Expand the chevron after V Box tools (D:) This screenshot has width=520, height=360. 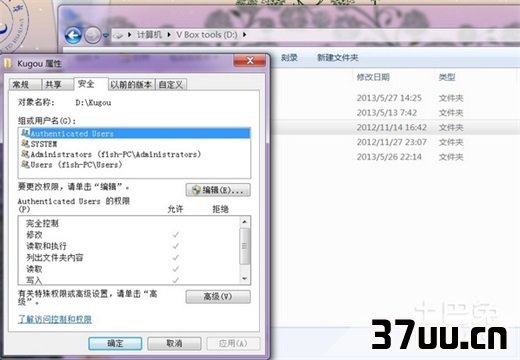pyautogui.click(x=245, y=34)
